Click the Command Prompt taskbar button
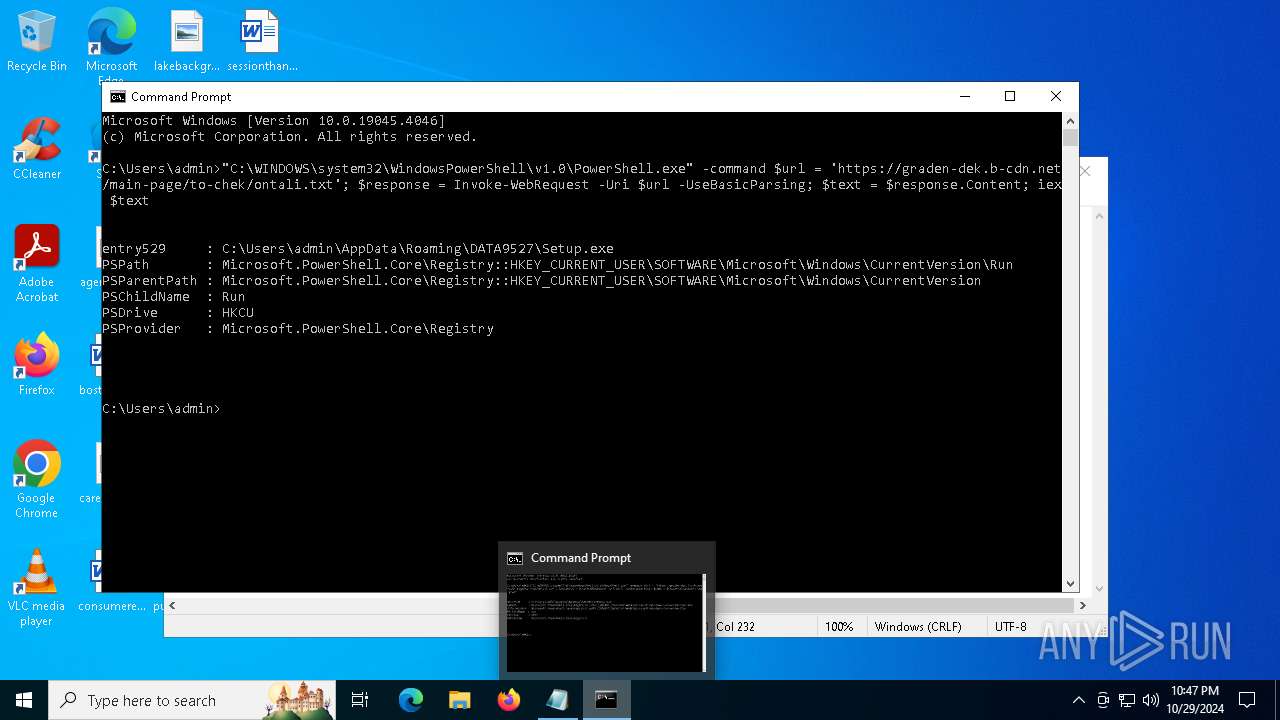This screenshot has width=1280, height=720. pos(606,700)
